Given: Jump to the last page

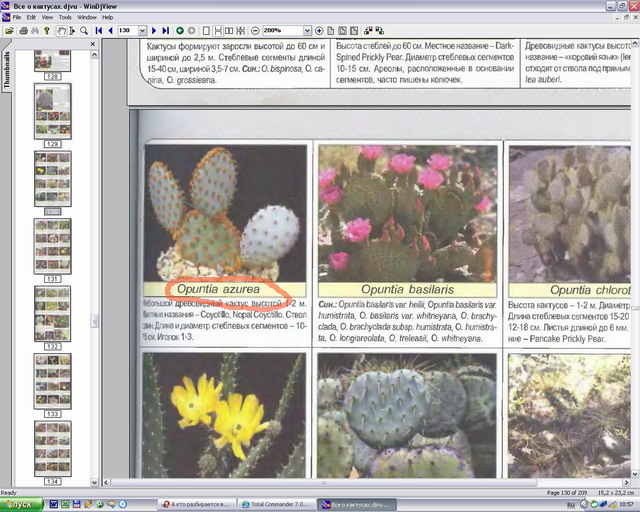Looking at the screenshot, I should coord(165,31).
